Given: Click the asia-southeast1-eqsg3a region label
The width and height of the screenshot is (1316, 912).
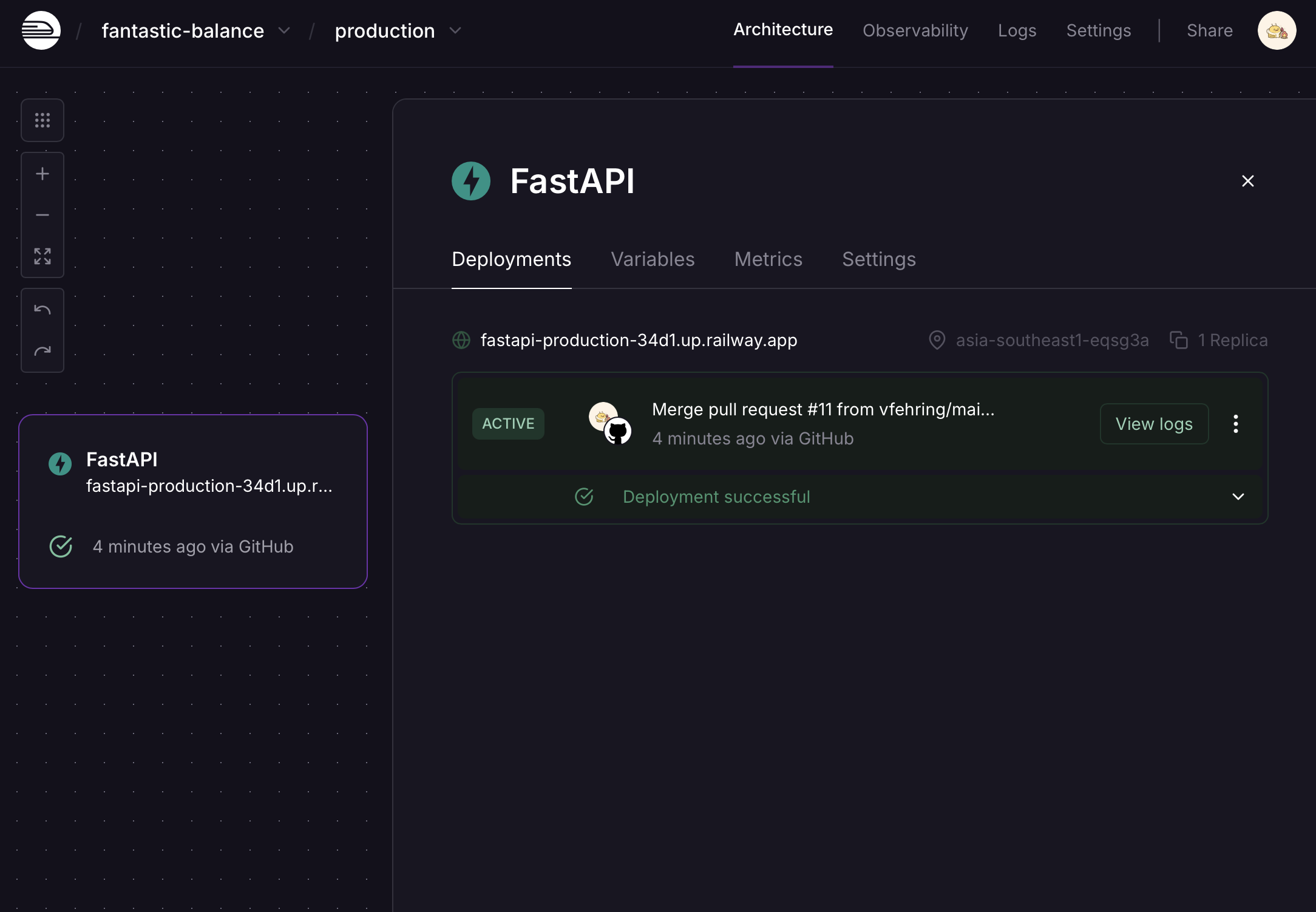Looking at the screenshot, I should tap(1052, 340).
